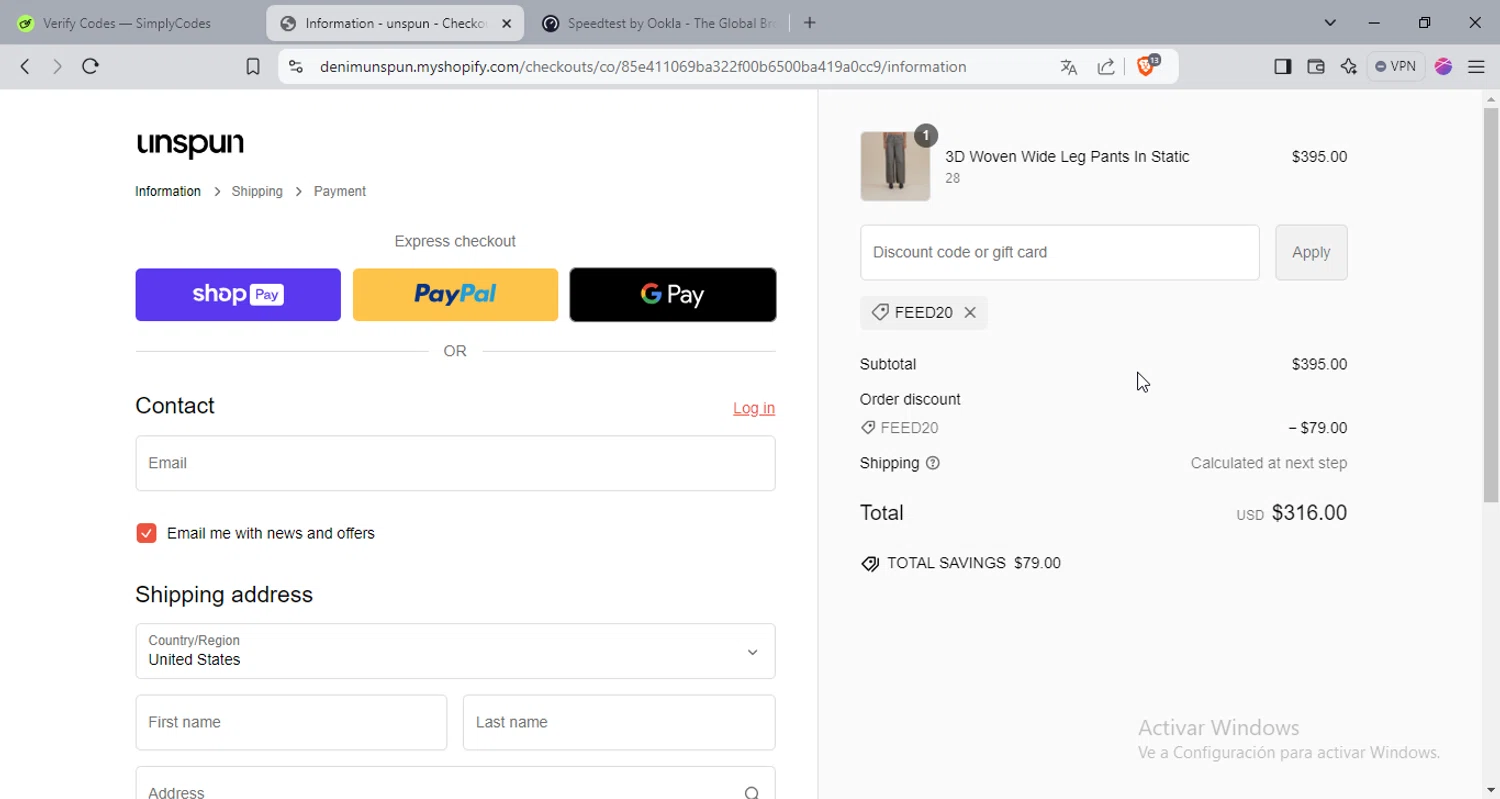
Task: Click the Log in link
Action: click(754, 408)
